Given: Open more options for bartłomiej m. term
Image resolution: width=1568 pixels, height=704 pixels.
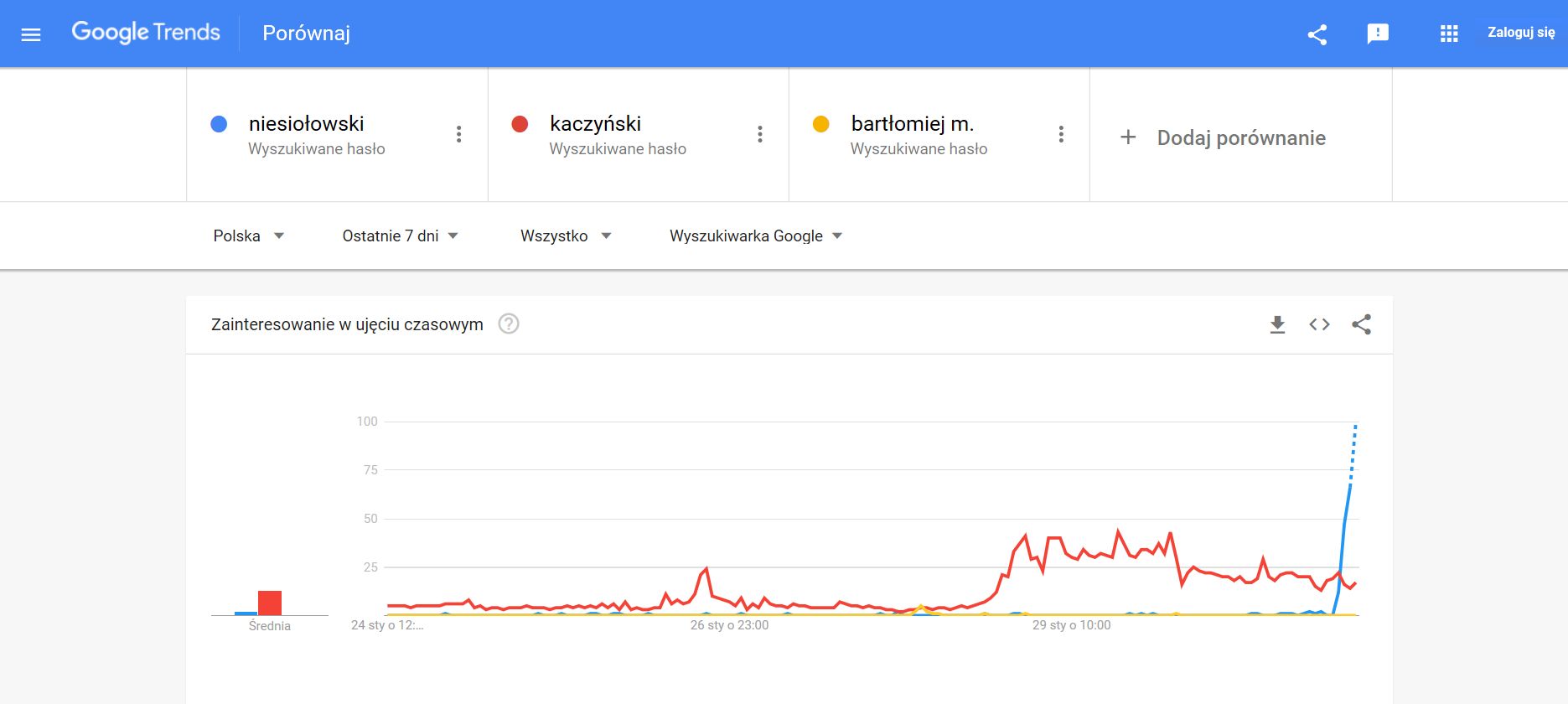Looking at the screenshot, I should tap(1061, 134).
